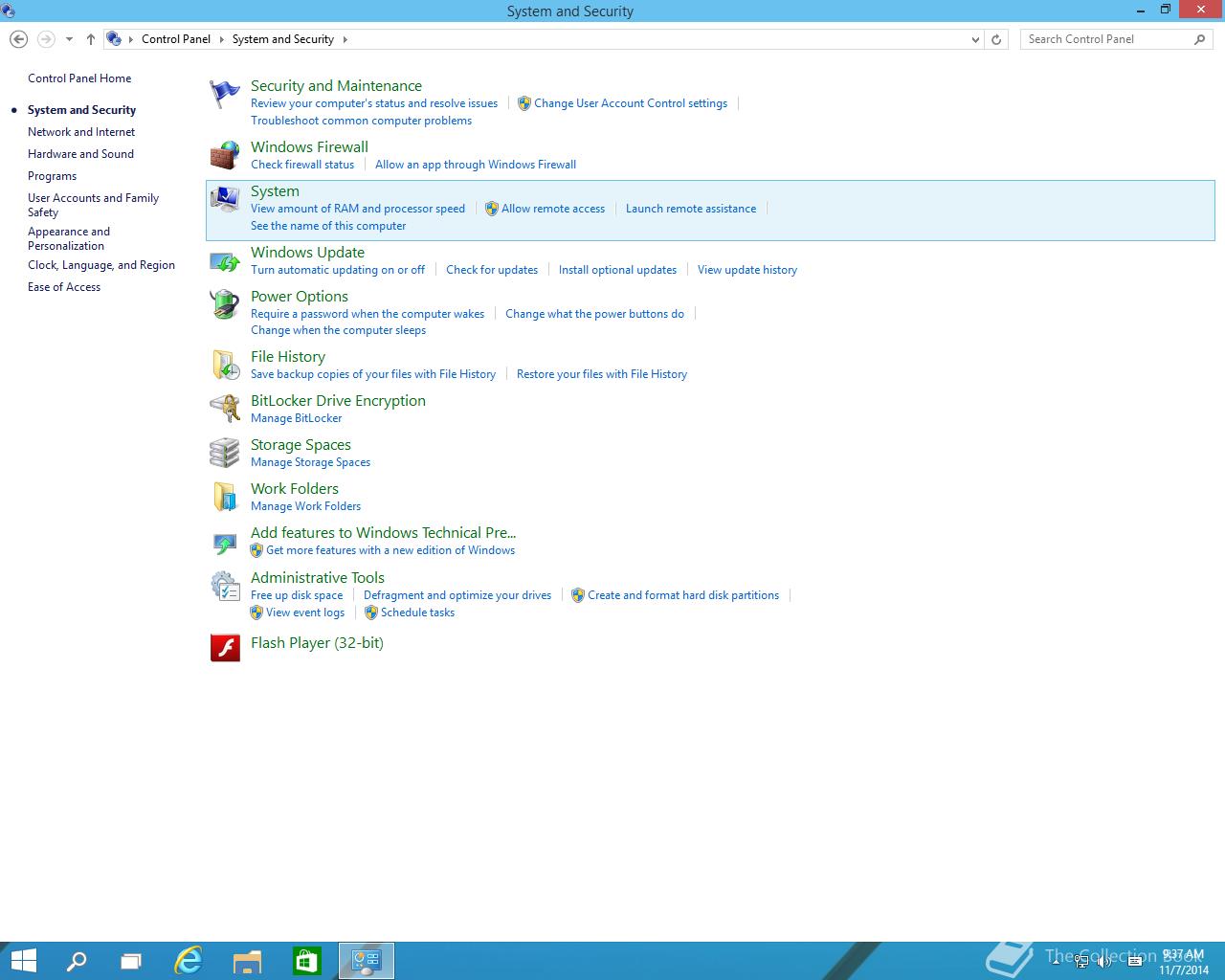This screenshot has height=980, width=1225.
Task: Click Launch remote assistance link
Action: click(x=691, y=209)
